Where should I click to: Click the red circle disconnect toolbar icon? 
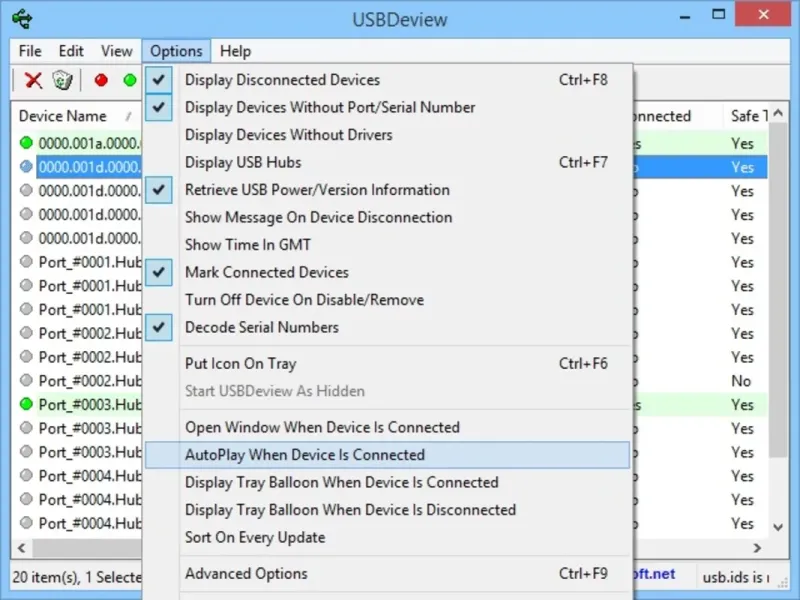point(101,80)
